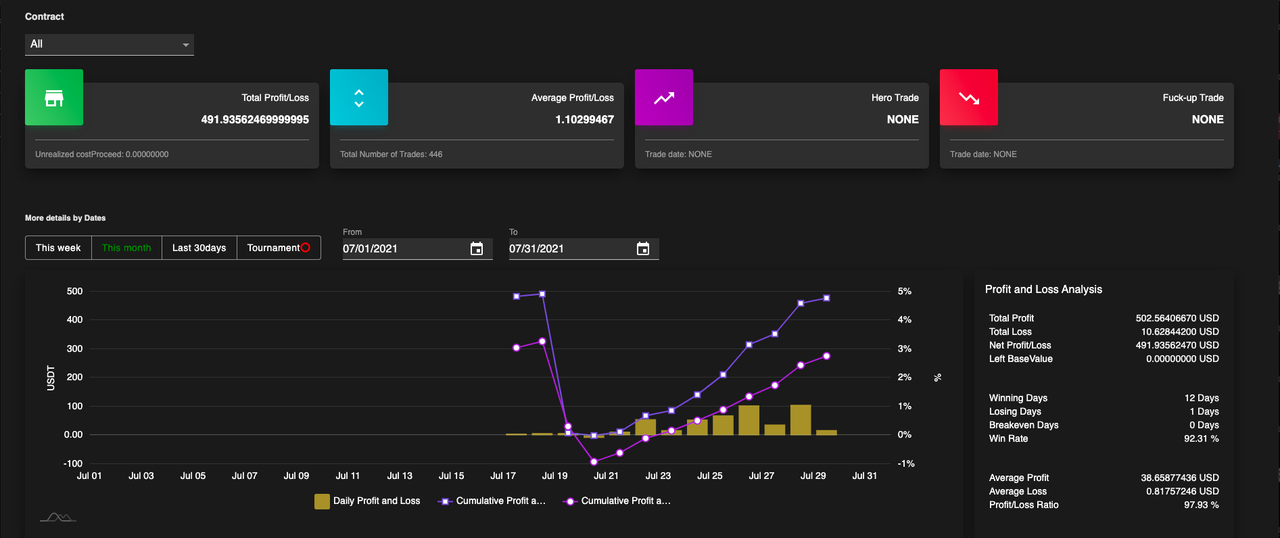Open the Contract dropdown set to All

coord(109,44)
